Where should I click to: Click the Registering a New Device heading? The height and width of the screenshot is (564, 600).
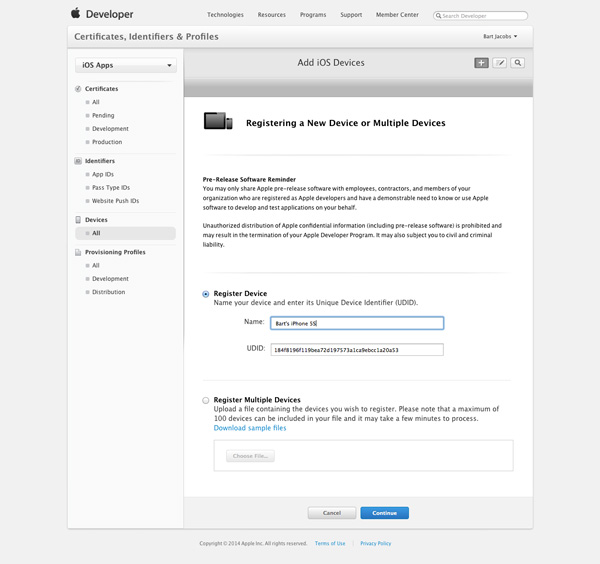click(346, 123)
